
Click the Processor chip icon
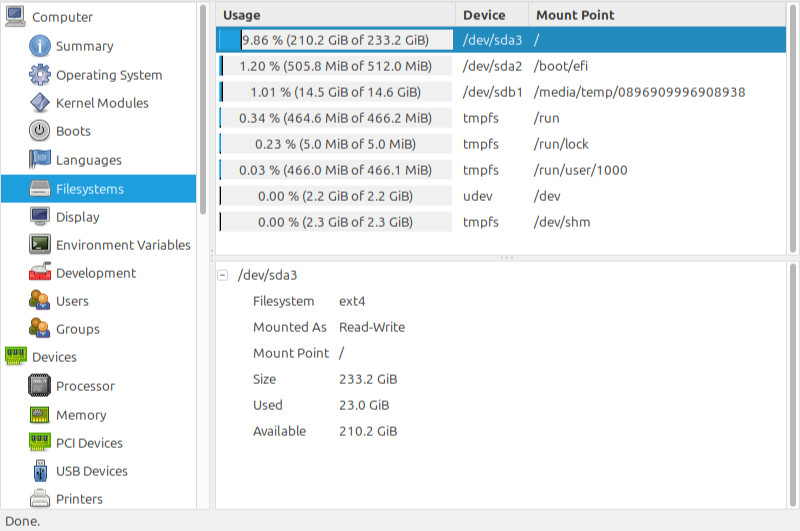pos(40,386)
